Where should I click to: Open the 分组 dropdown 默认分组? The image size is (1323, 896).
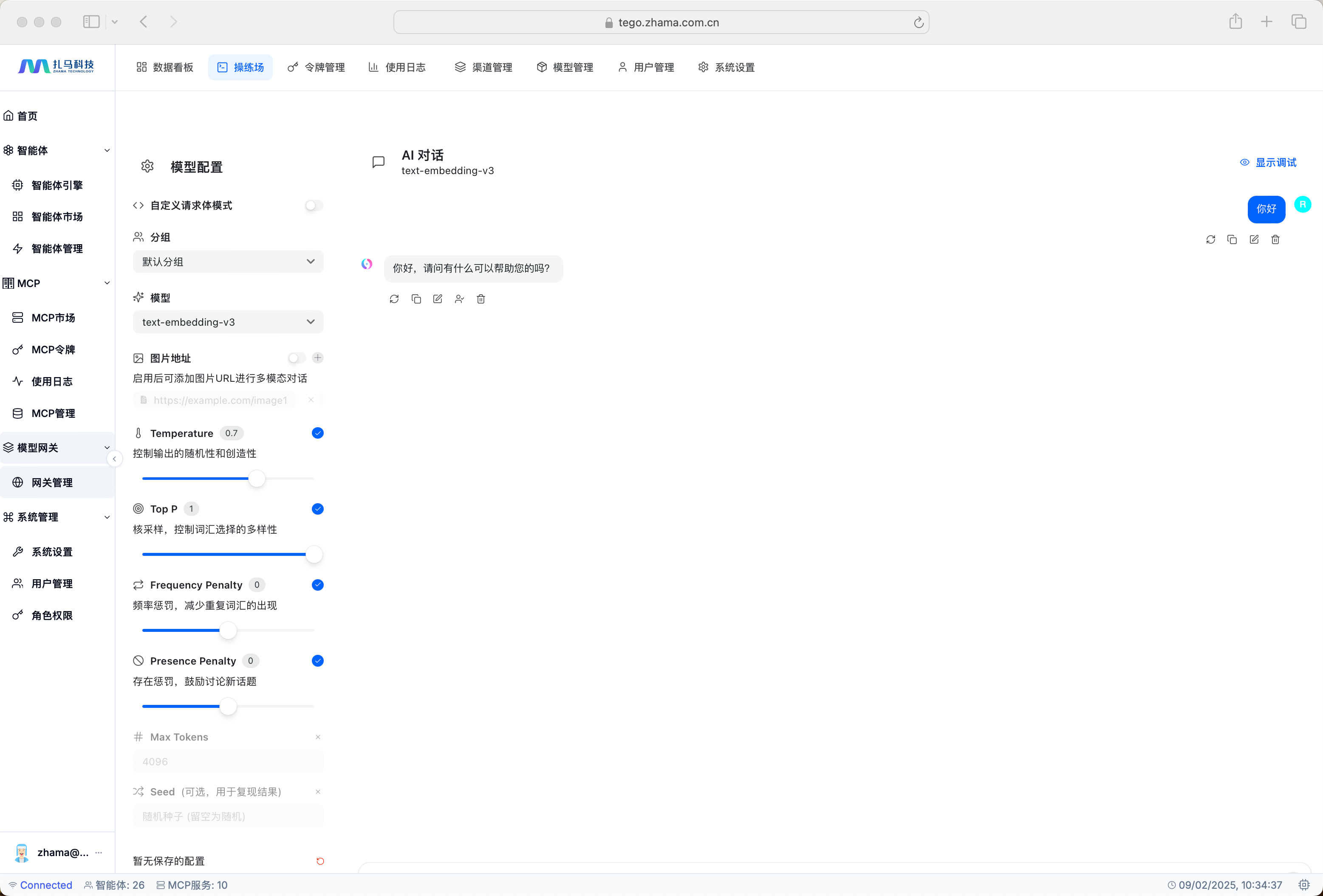pyautogui.click(x=228, y=262)
